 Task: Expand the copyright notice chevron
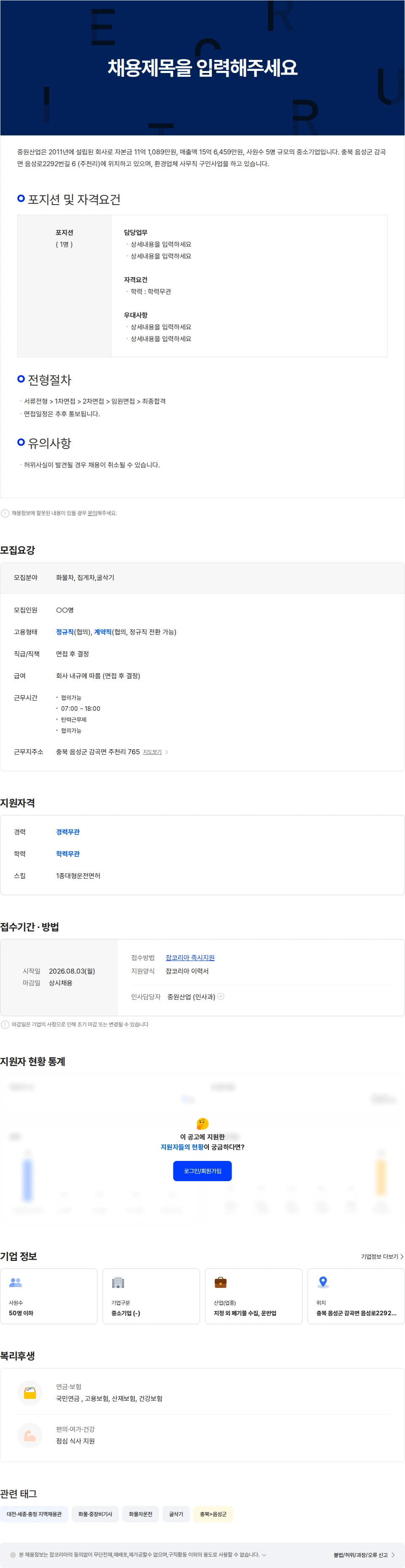coord(264,1555)
